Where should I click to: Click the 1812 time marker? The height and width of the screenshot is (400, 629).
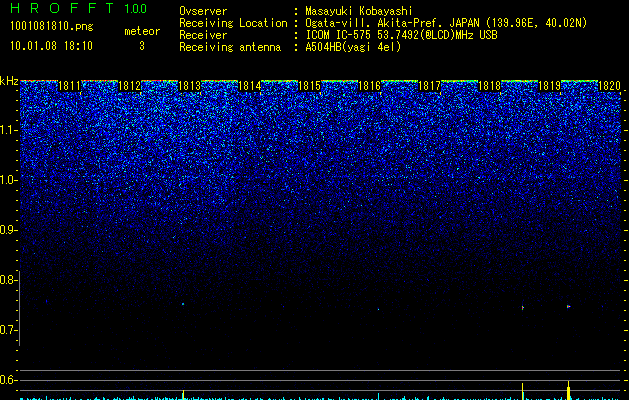click(130, 86)
